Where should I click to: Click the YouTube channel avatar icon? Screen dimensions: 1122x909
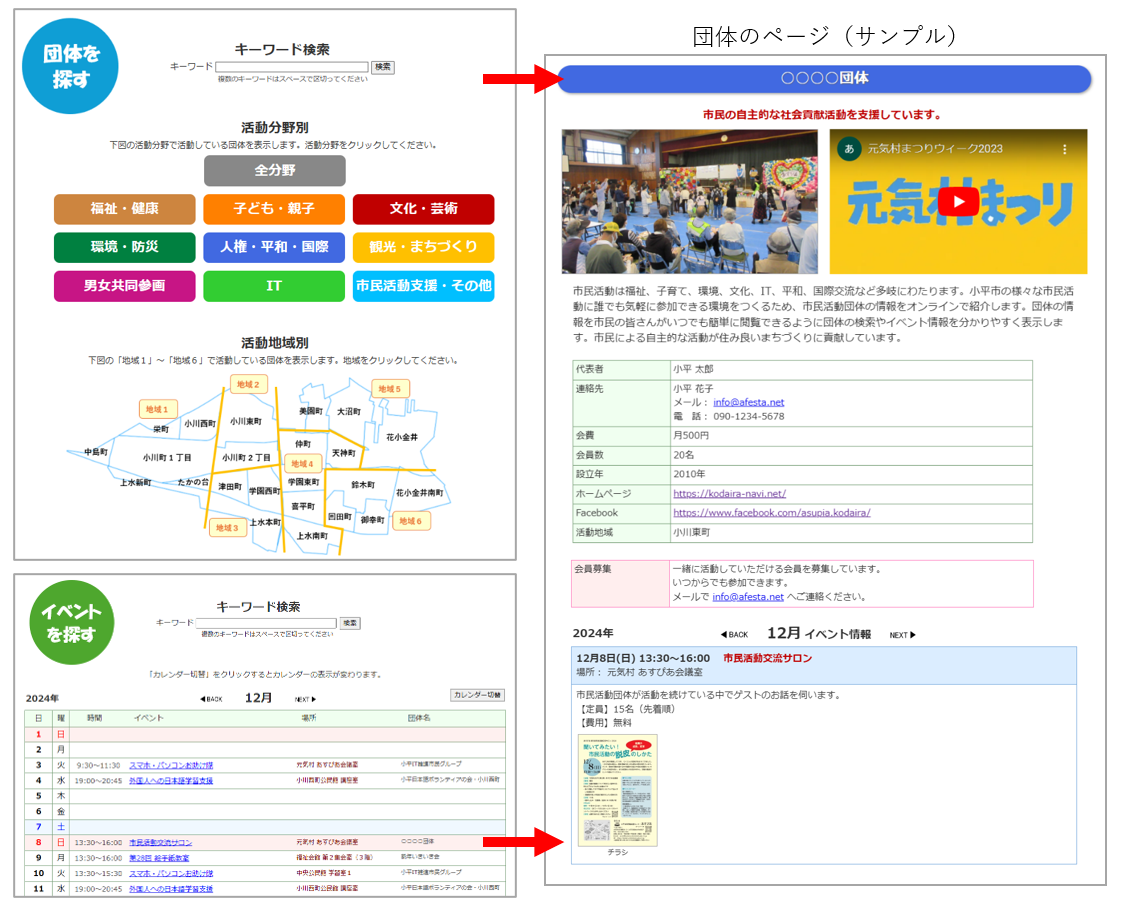[x=850, y=149]
